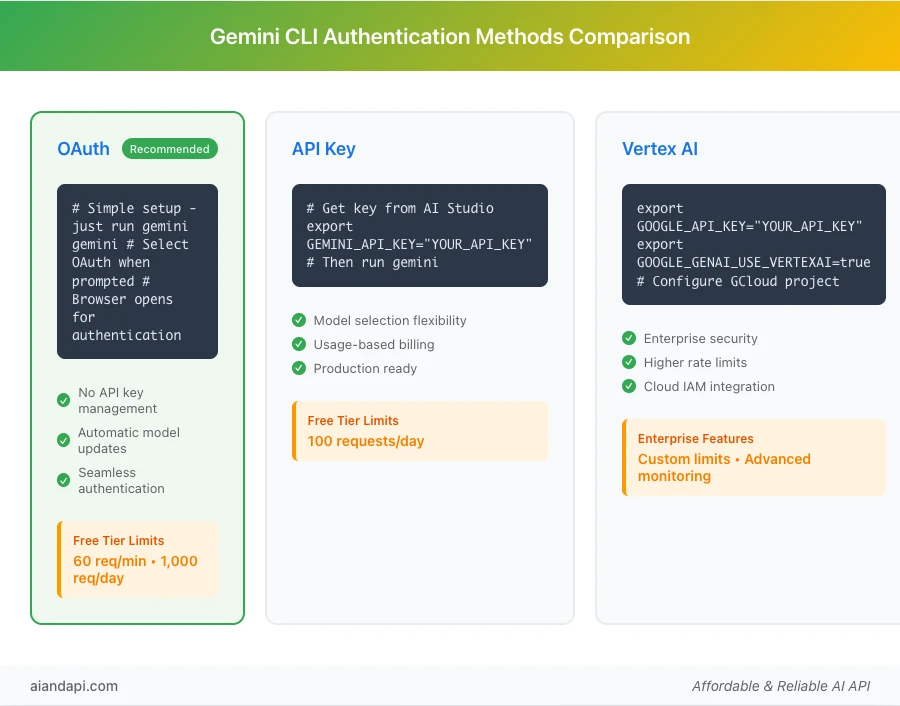900x706 pixels.
Task: Select the Vertex AI card heading
Action: click(x=660, y=149)
